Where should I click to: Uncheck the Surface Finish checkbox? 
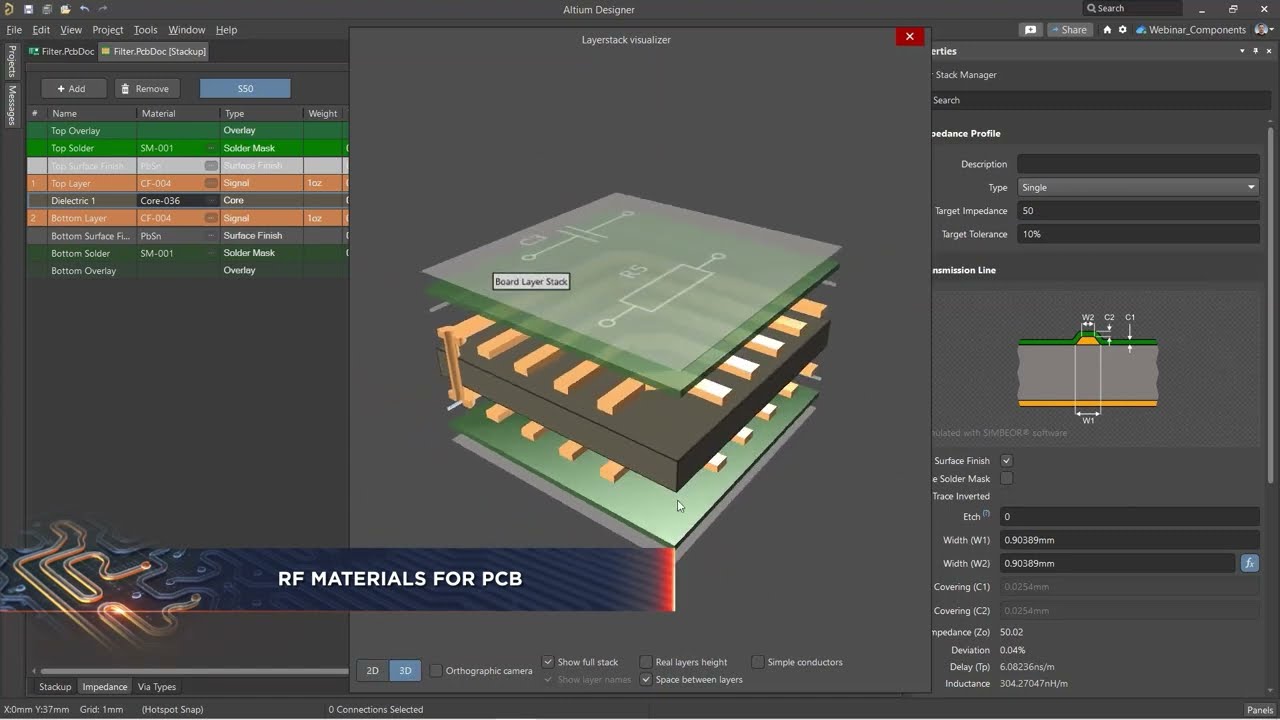coord(1007,461)
